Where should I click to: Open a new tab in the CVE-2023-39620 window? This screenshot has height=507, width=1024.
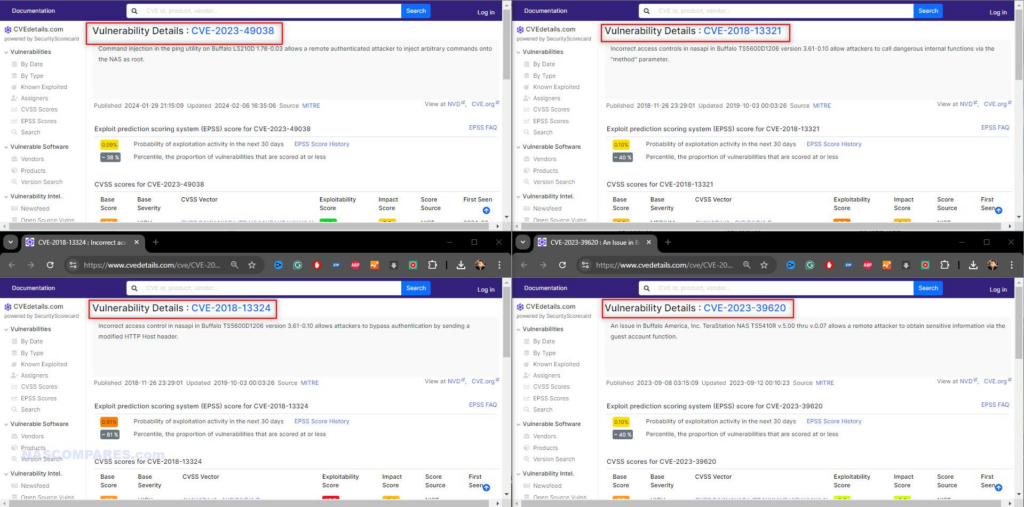(x=667, y=242)
